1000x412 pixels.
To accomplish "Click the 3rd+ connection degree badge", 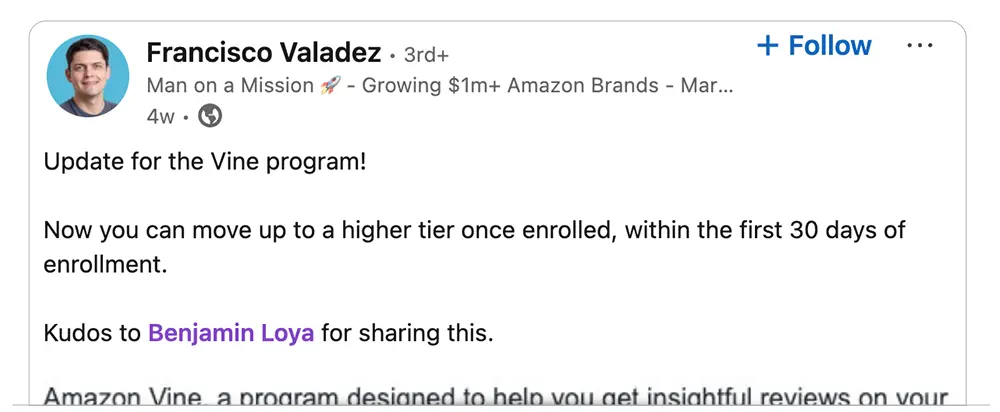I will (426, 55).
